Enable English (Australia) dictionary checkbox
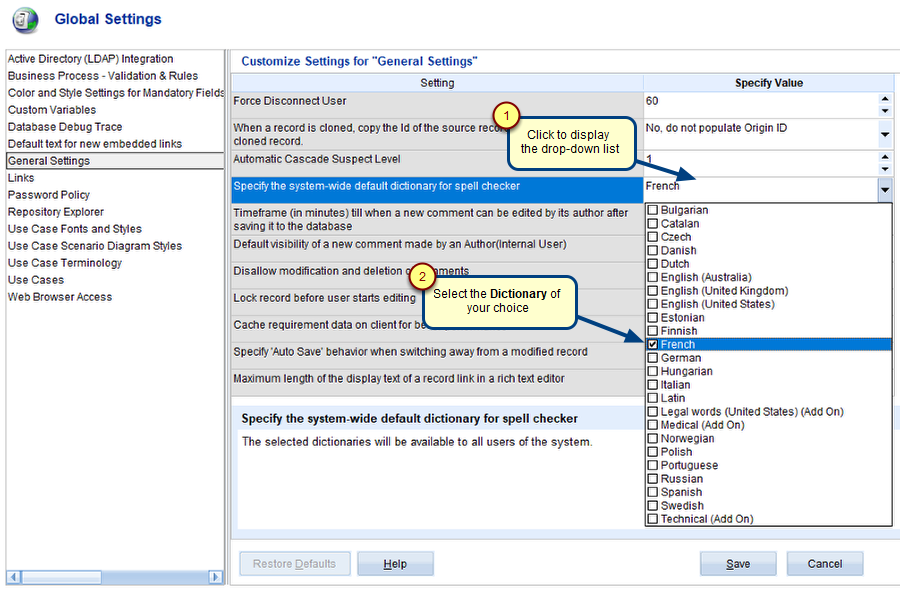Image resolution: width=900 pixels, height=591 pixels. click(x=653, y=277)
